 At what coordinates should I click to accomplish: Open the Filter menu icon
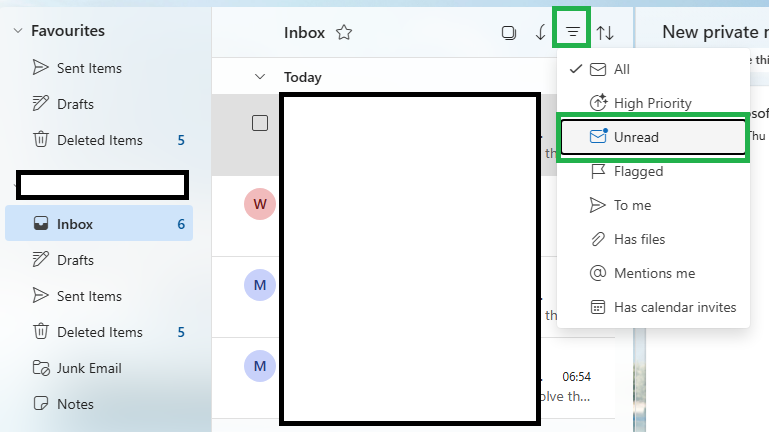(x=572, y=32)
